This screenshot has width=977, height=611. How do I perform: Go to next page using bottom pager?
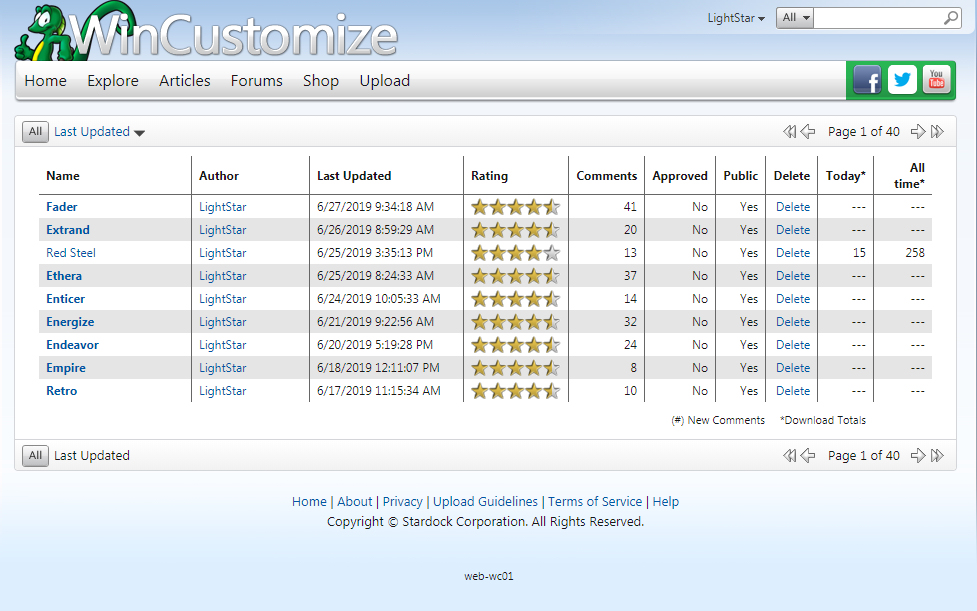[918, 455]
